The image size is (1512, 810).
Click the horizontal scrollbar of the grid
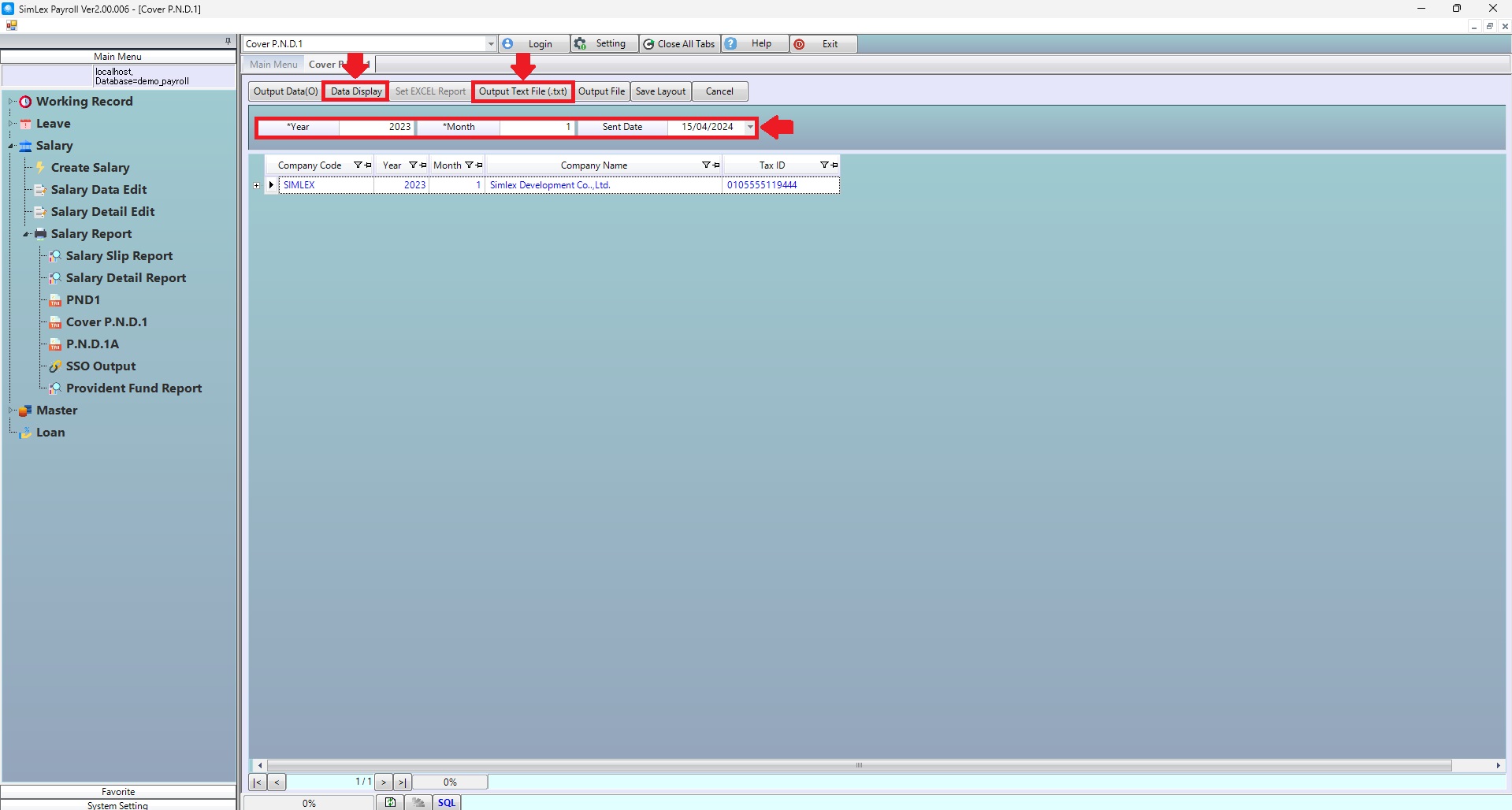[859, 765]
